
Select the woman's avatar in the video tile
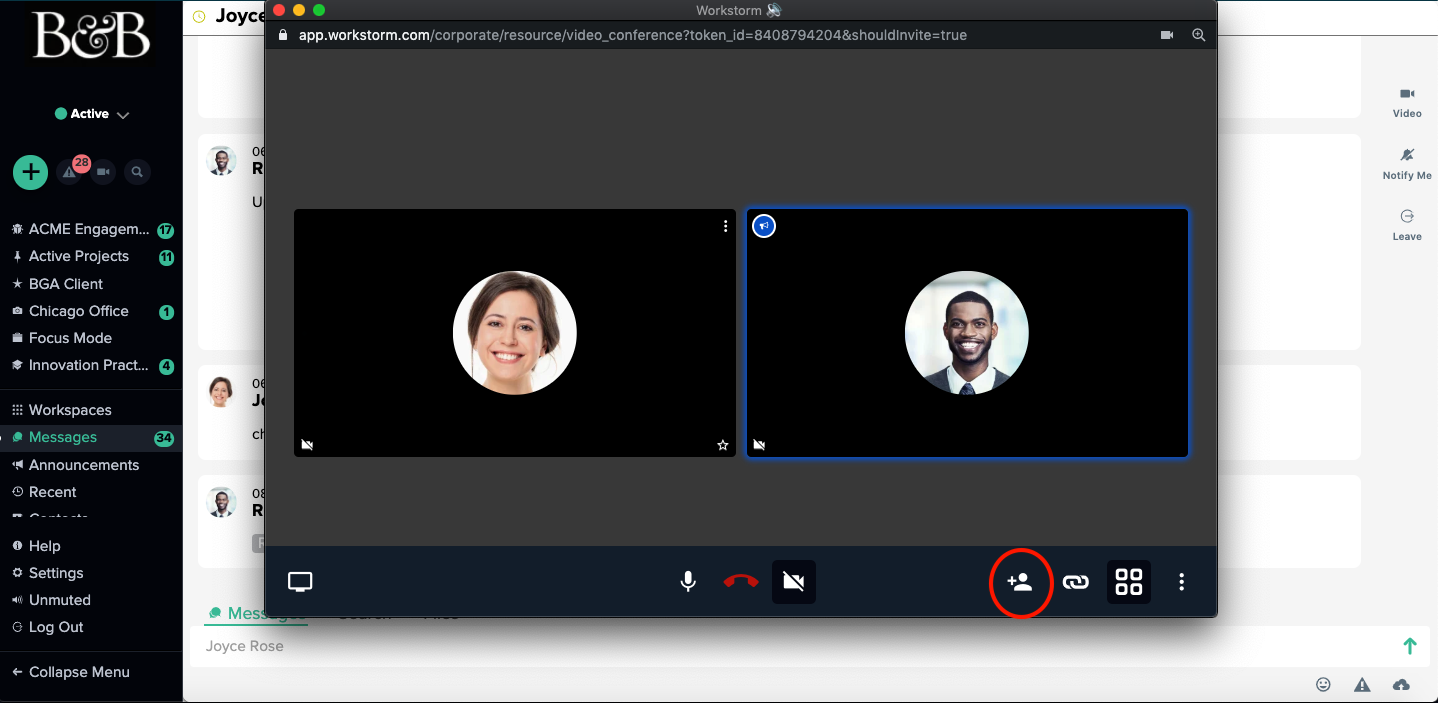coord(515,333)
